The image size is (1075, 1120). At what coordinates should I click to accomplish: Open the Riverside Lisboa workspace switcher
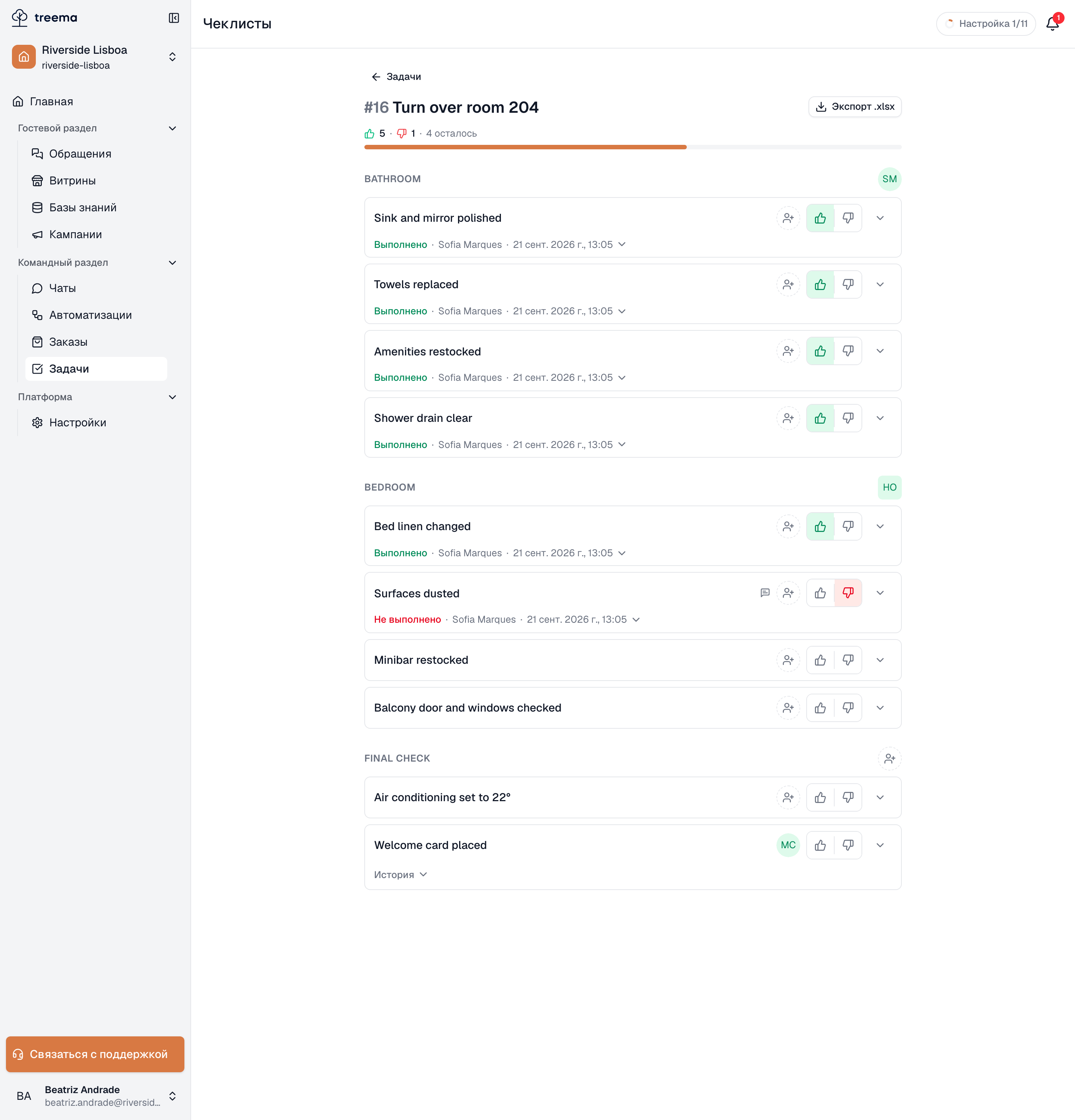[96, 57]
